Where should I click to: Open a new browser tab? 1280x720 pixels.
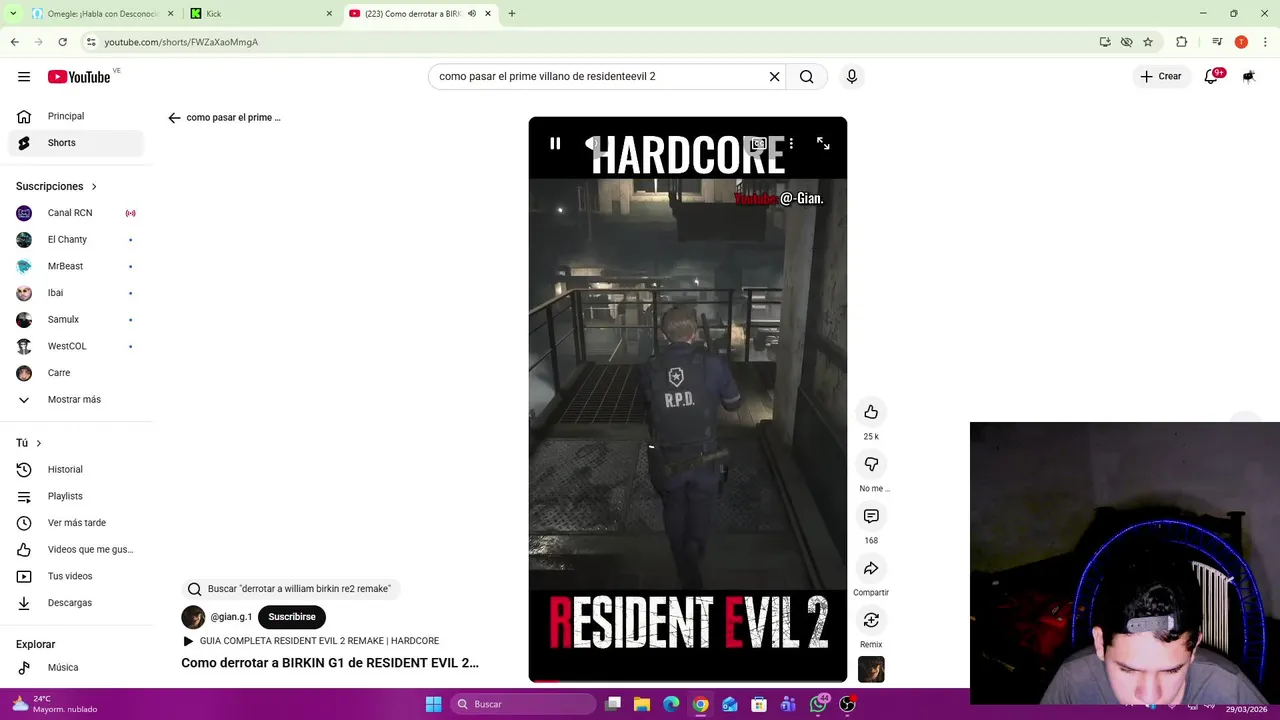pos(512,14)
